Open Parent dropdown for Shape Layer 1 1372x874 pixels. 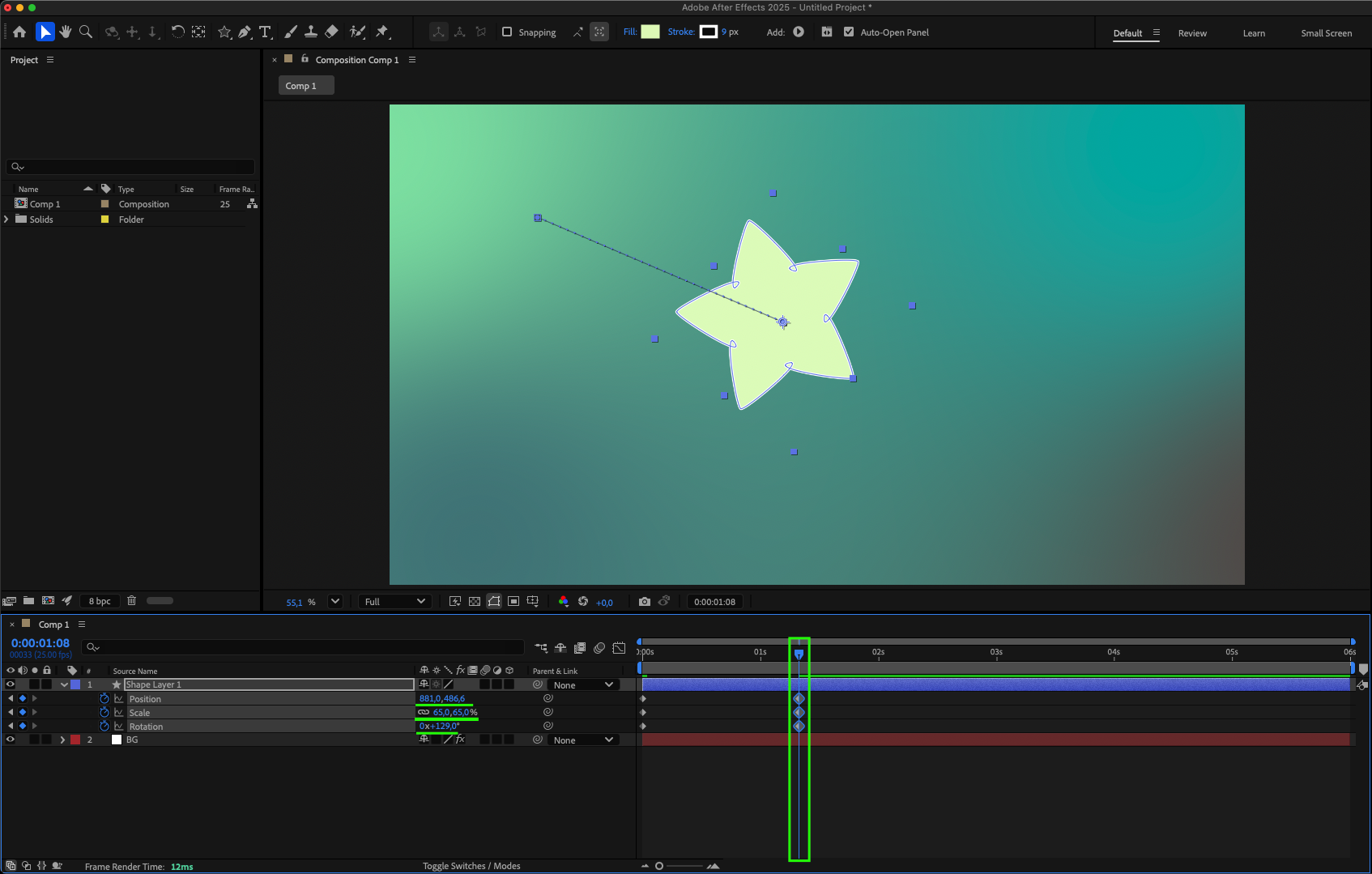point(583,685)
